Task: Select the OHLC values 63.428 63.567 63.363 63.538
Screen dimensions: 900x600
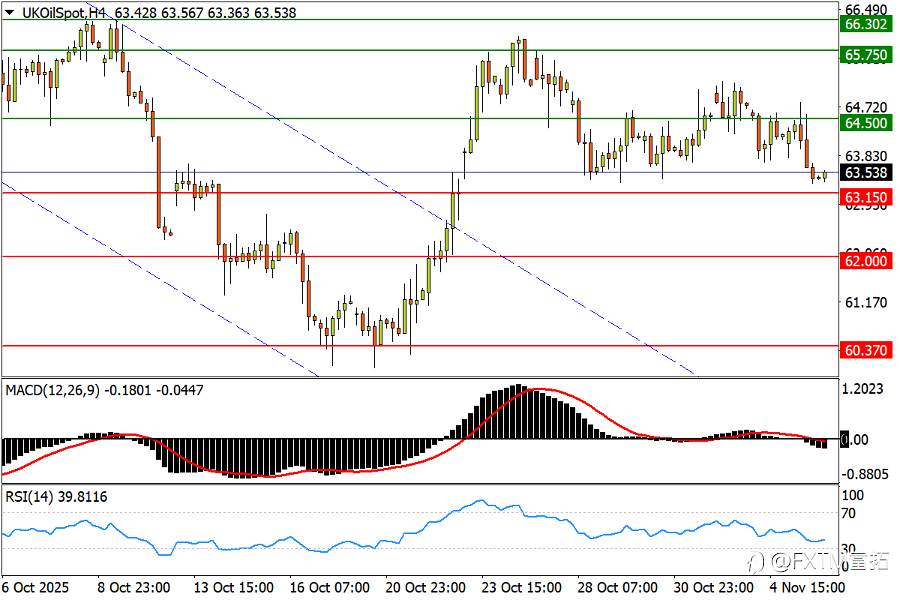Action: (205, 12)
